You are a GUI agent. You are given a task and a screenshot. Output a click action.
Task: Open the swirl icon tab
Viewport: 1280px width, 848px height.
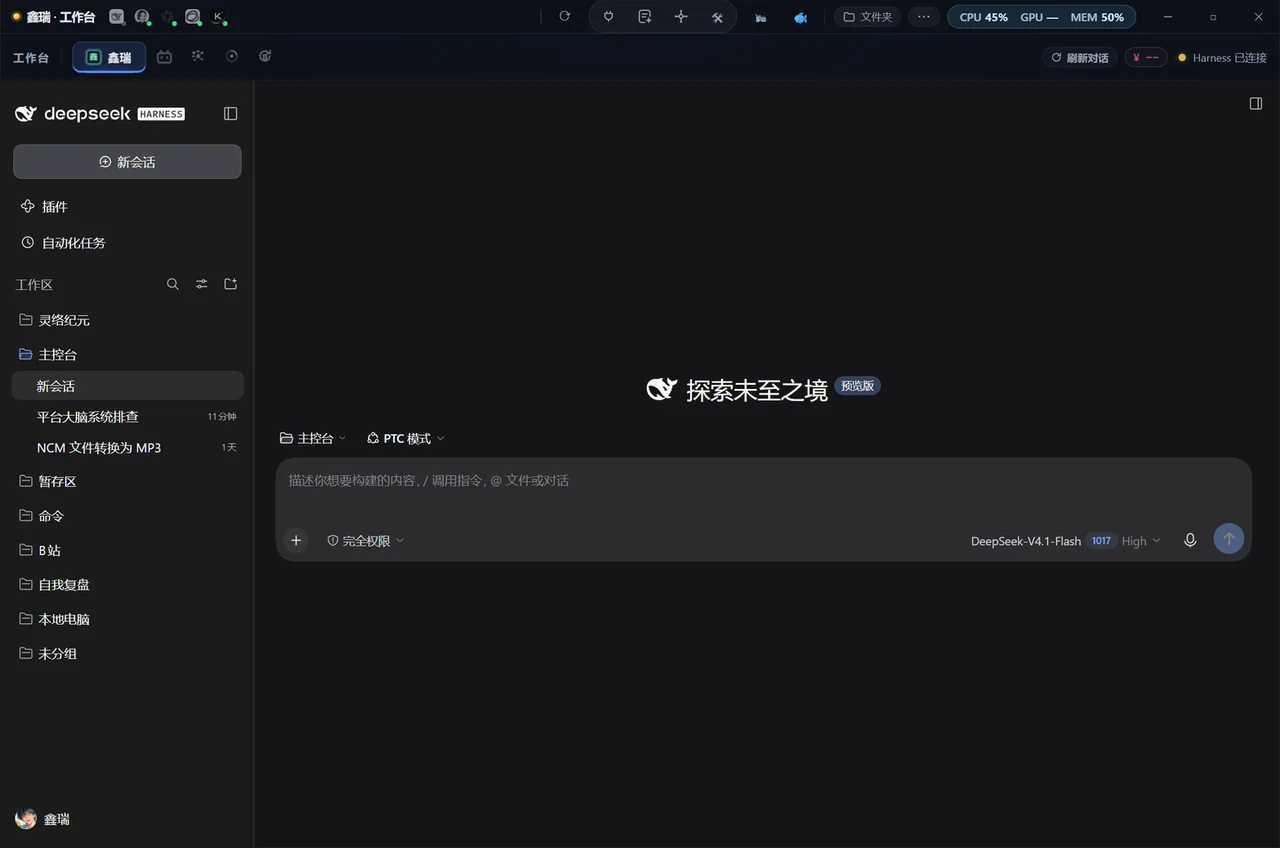tap(265, 57)
